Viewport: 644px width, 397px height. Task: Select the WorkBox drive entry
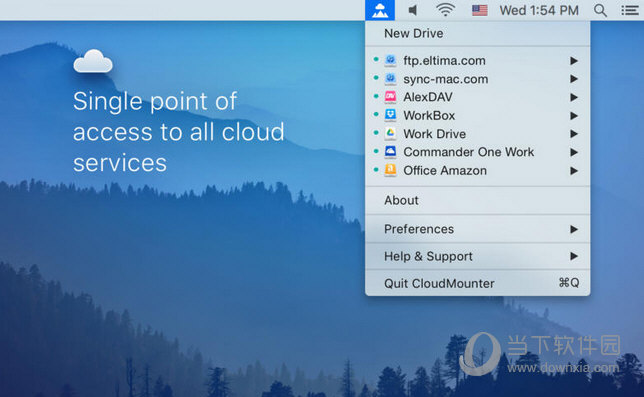pyautogui.click(x=478, y=115)
